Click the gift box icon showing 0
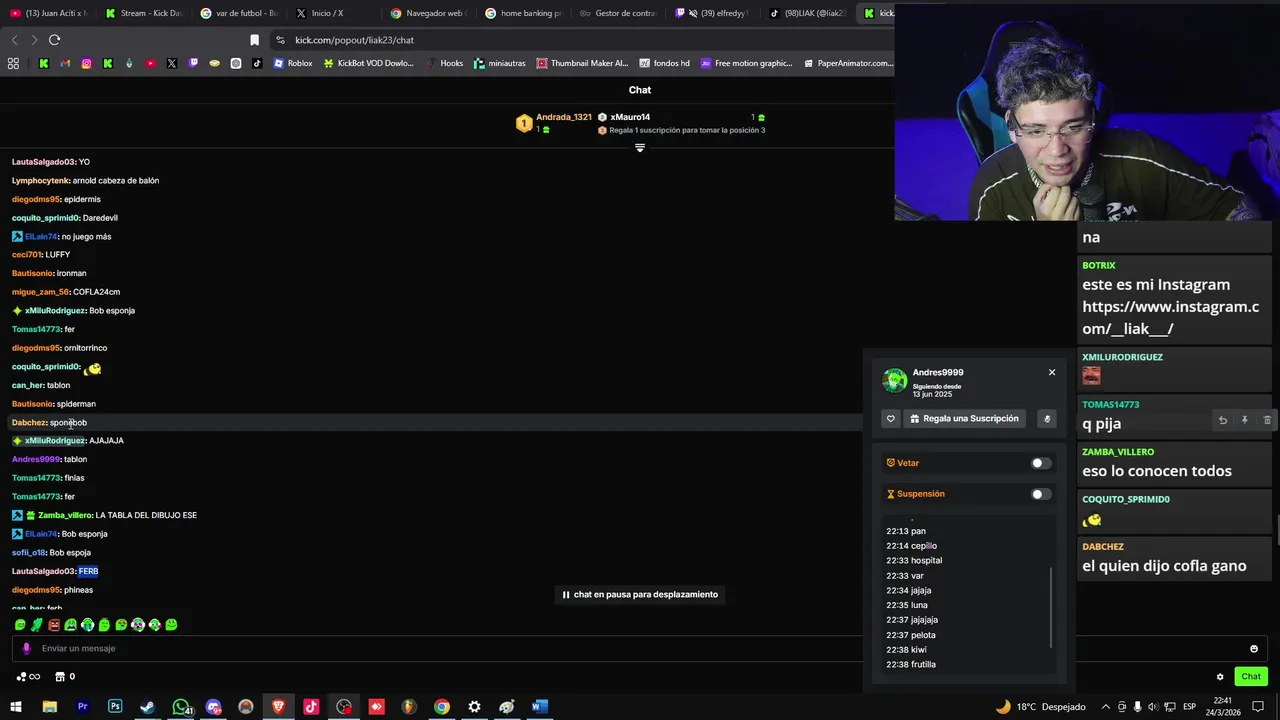 (64, 677)
